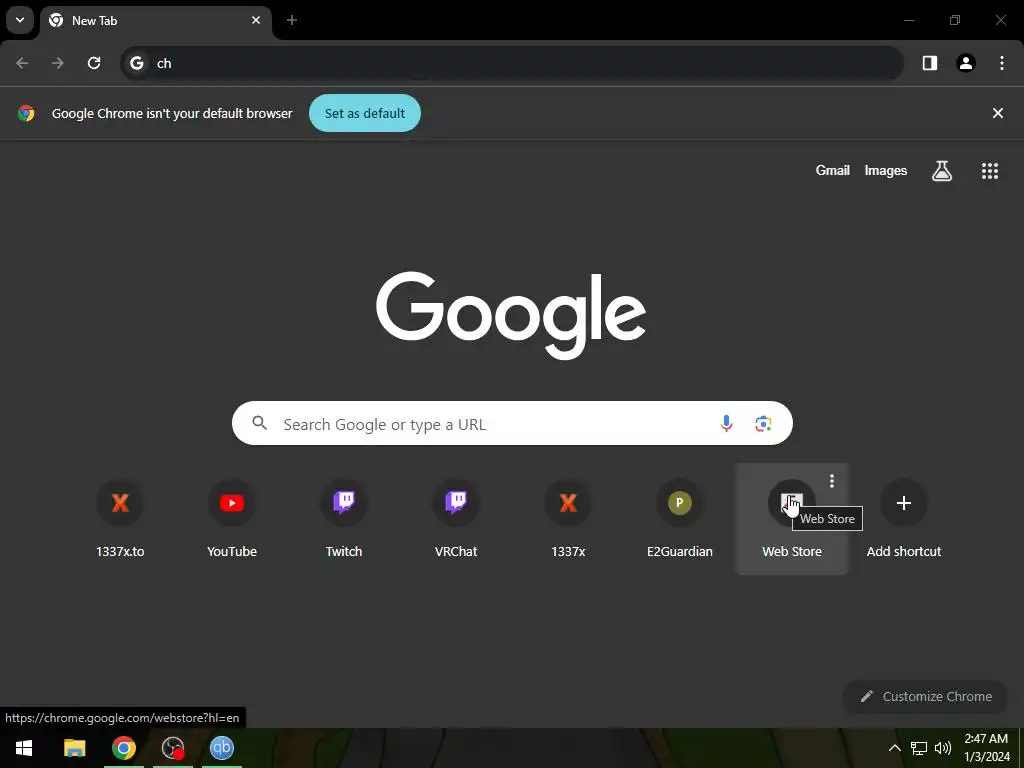Focus the address bar containing 'ch'

click(512, 63)
